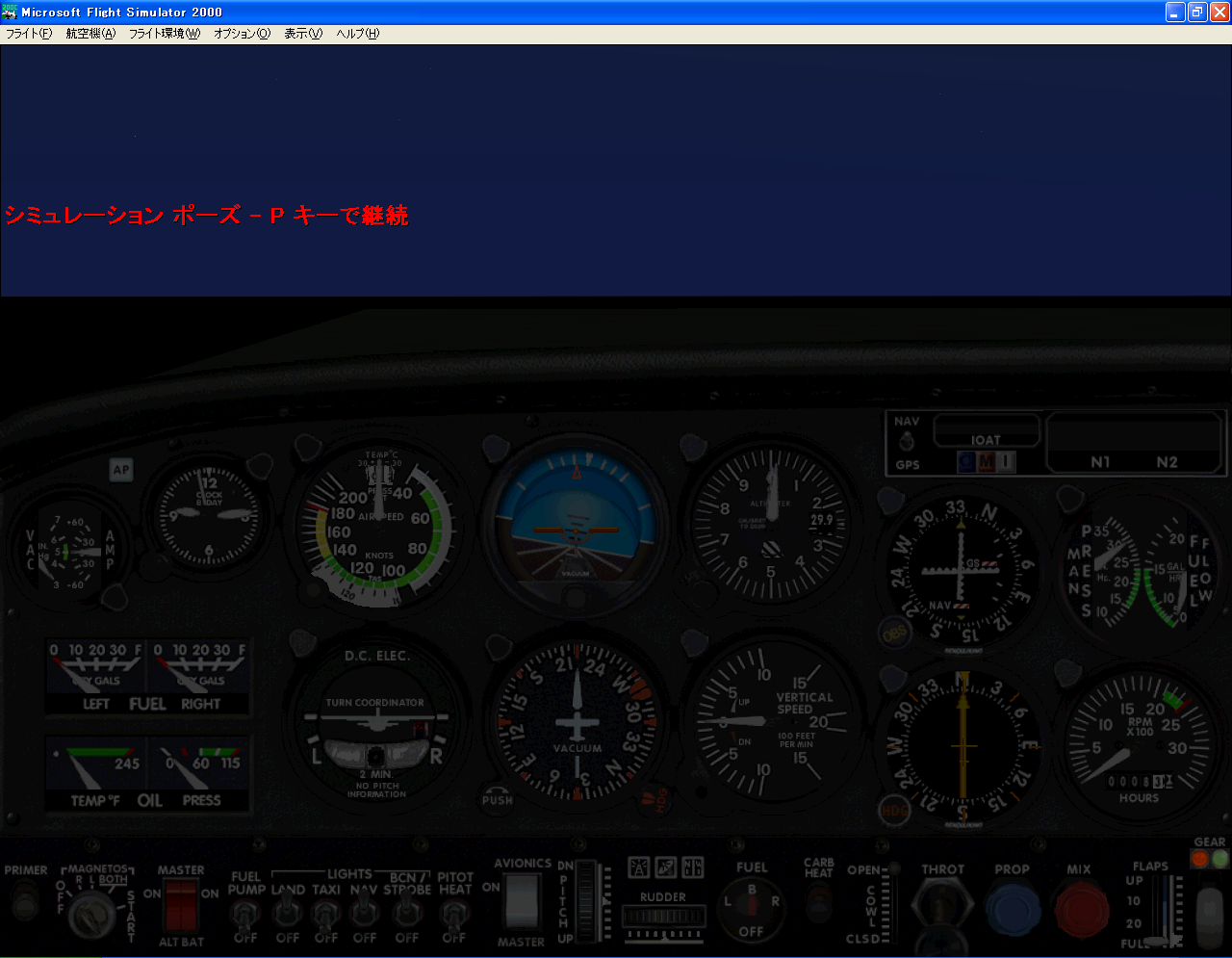Click the middle marker M light
The width and height of the screenshot is (1232, 958).
click(x=987, y=463)
